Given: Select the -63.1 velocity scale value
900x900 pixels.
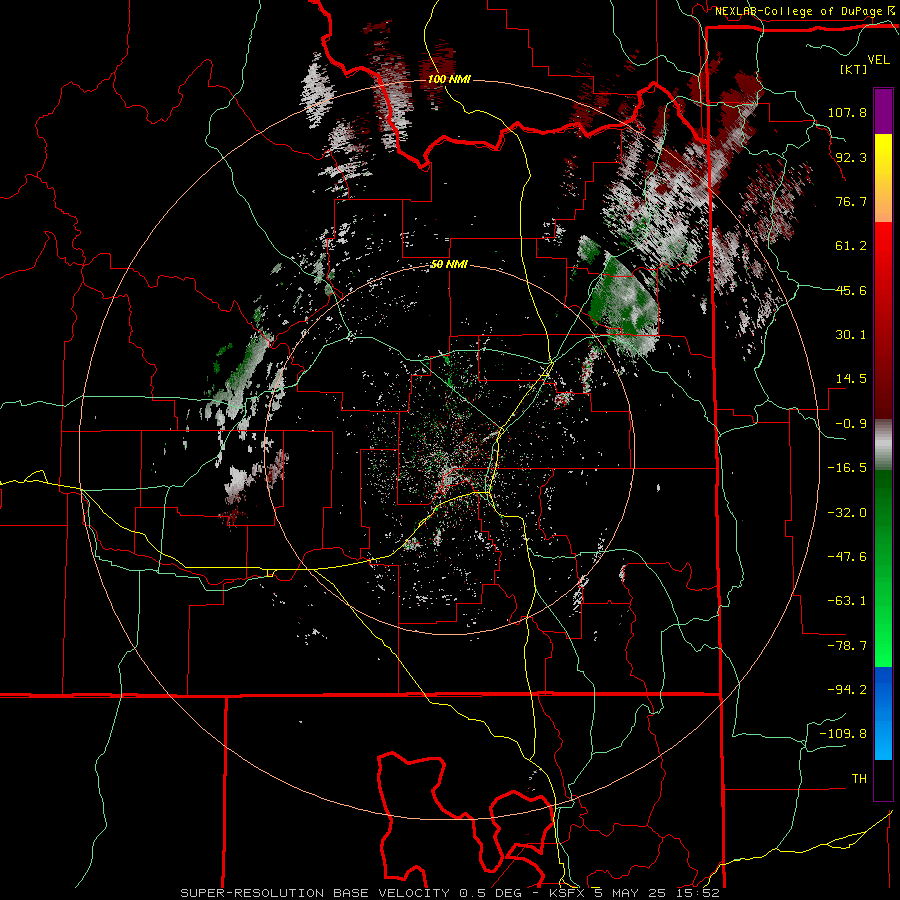Looking at the screenshot, I should click(x=847, y=601).
